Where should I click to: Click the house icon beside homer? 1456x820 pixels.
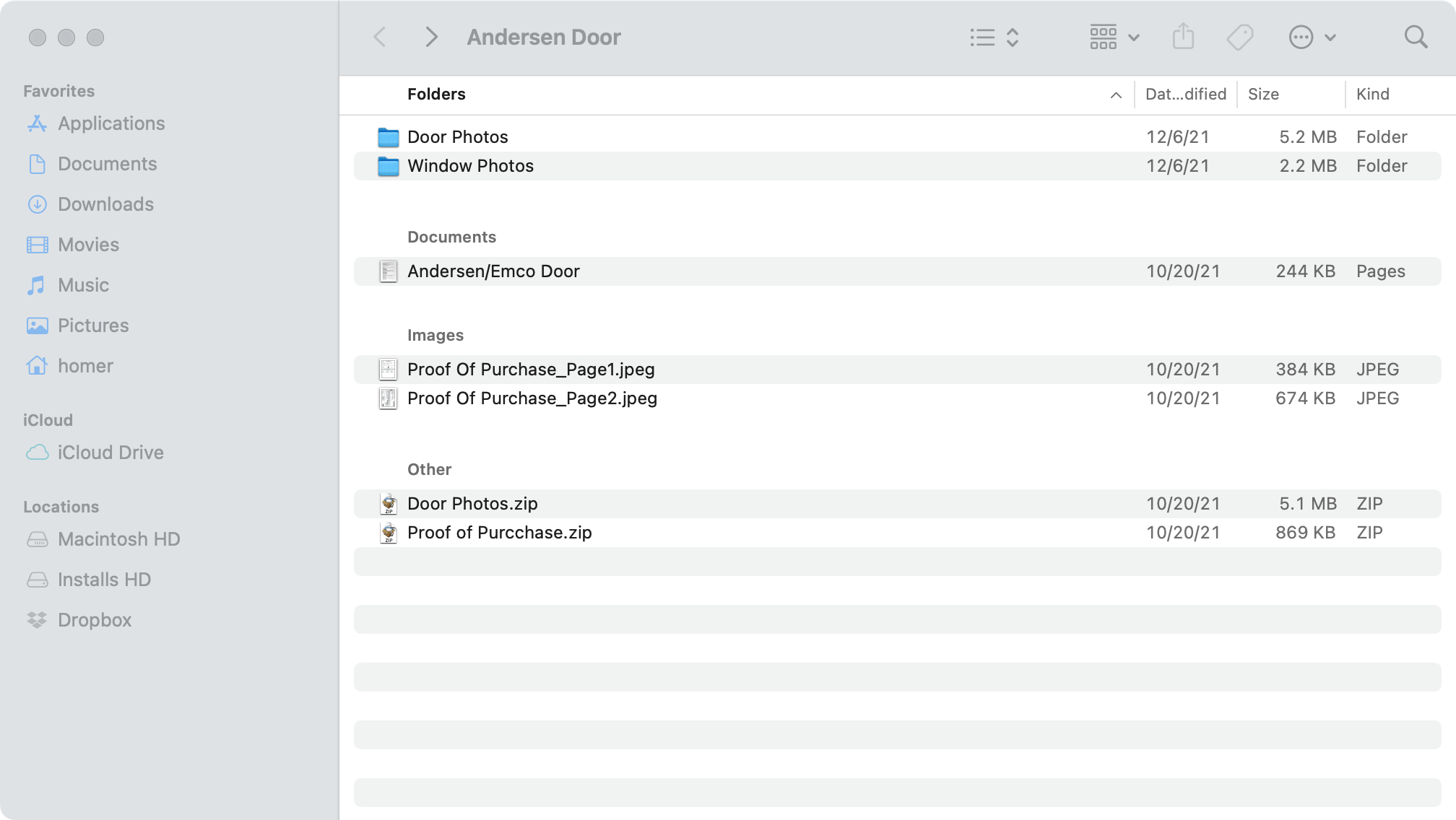pyautogui.click(x=37, y=365)
